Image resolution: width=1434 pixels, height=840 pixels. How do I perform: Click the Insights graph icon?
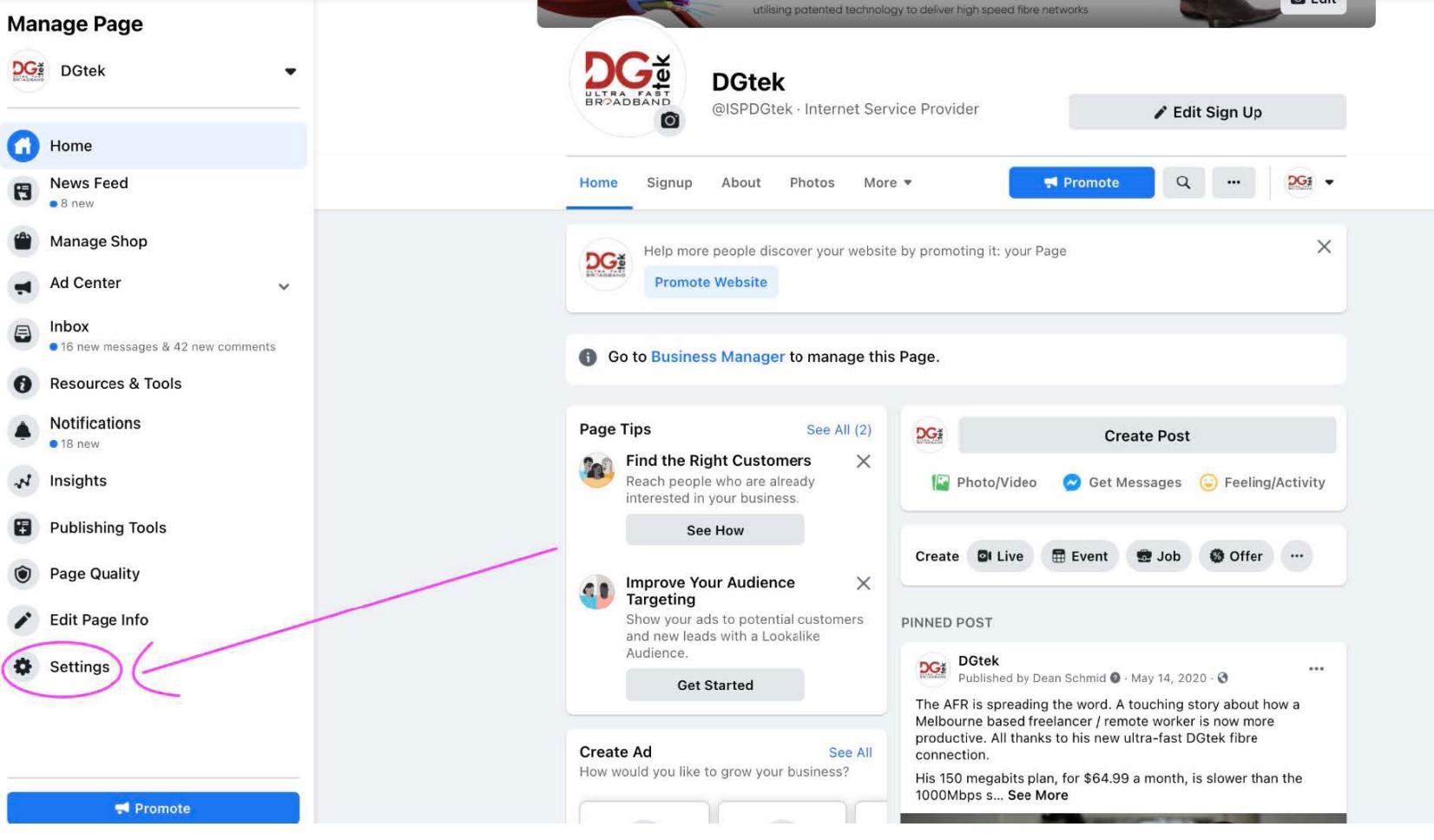coord(23,481)
